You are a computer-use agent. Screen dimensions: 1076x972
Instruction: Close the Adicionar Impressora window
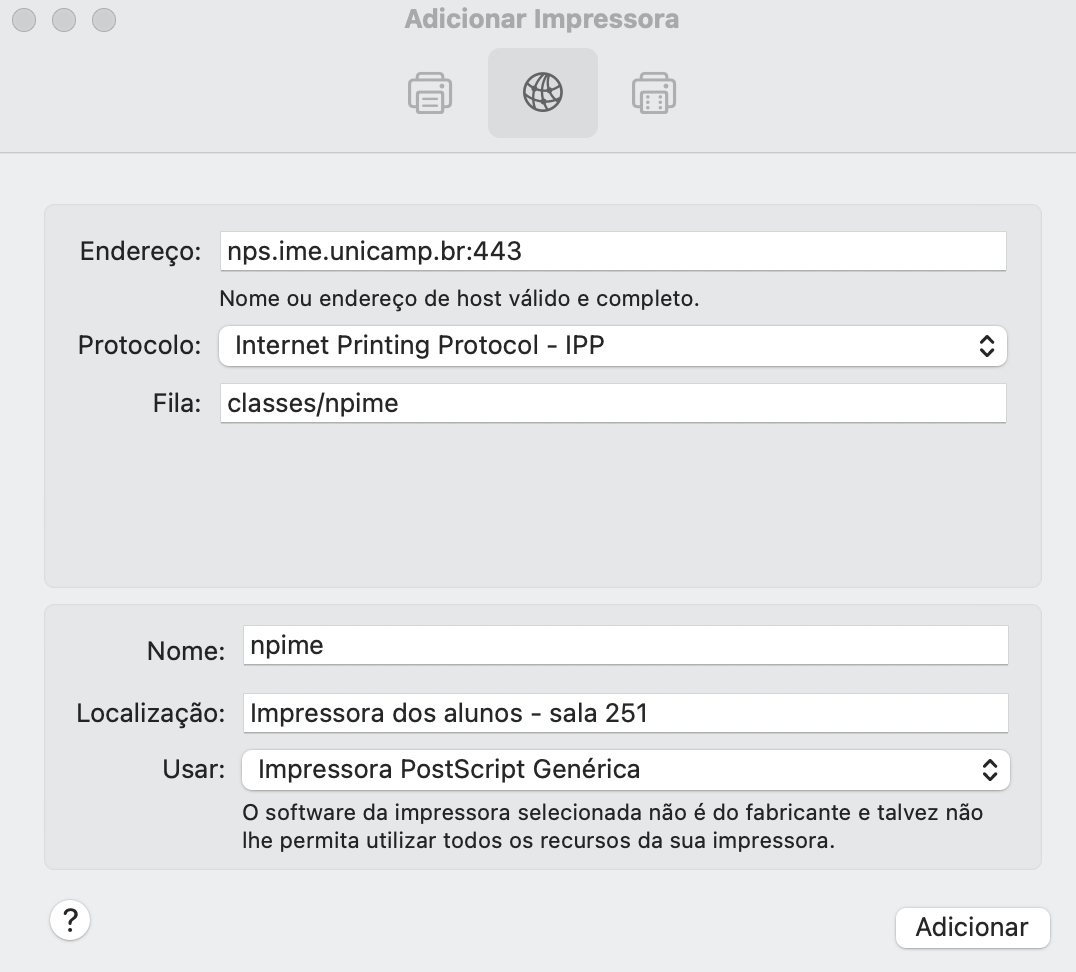(x=24, y=19)
